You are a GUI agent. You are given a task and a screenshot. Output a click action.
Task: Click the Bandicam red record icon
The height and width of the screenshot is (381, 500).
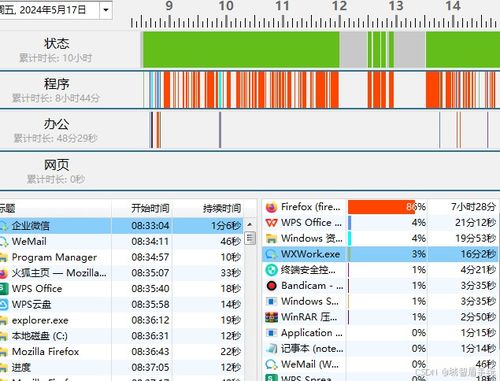point(271,286)
